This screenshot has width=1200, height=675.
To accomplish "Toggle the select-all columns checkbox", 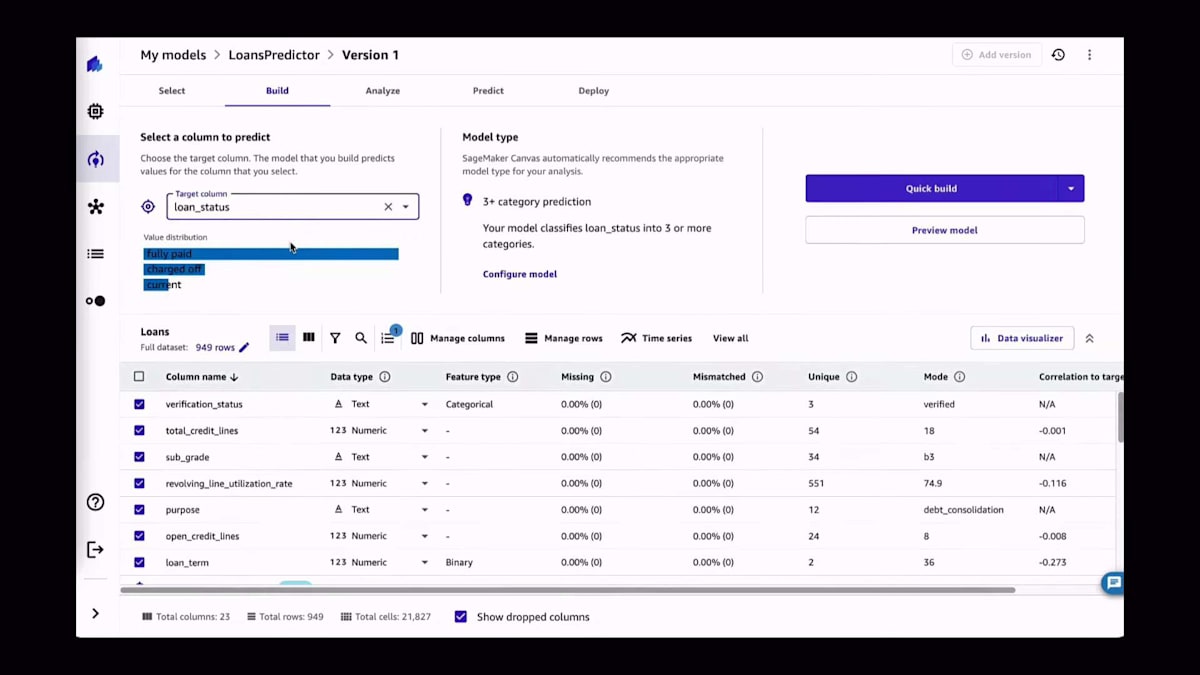I will [x=139, y=377].
